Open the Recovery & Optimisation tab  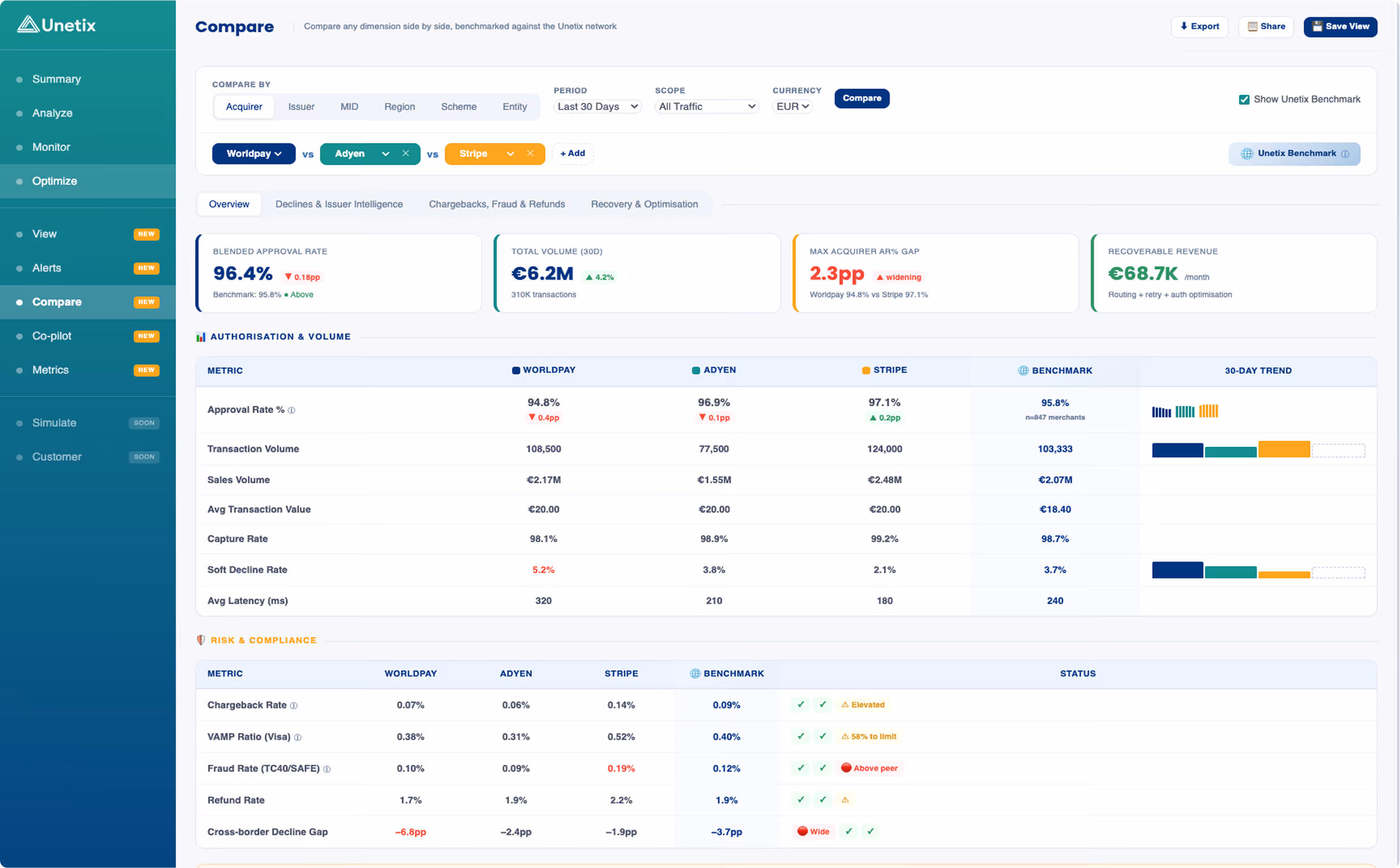(644, 204)
